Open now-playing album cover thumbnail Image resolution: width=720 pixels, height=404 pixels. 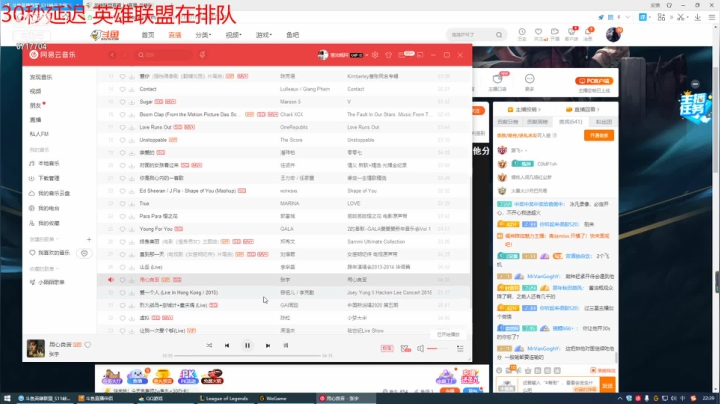[x=36, y=348]
